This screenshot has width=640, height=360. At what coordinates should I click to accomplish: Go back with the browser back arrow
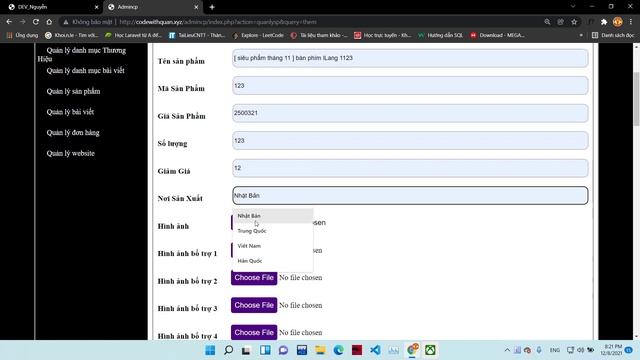click(9, 22)
